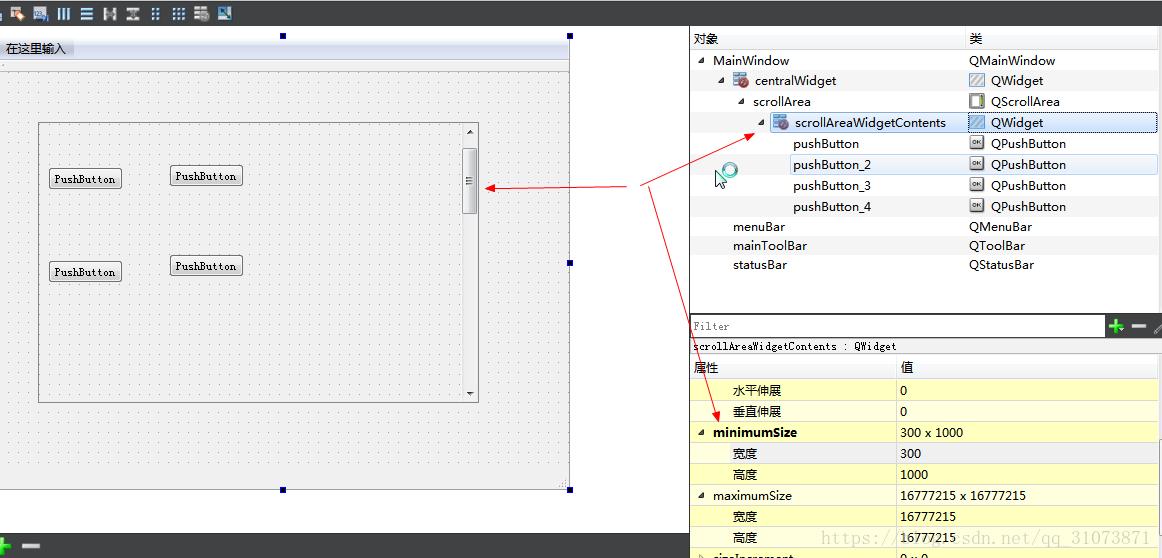This screenshot has width=1162, height=558.
Task: Collapse the minimumSize property group
Action: pos(701,433)
